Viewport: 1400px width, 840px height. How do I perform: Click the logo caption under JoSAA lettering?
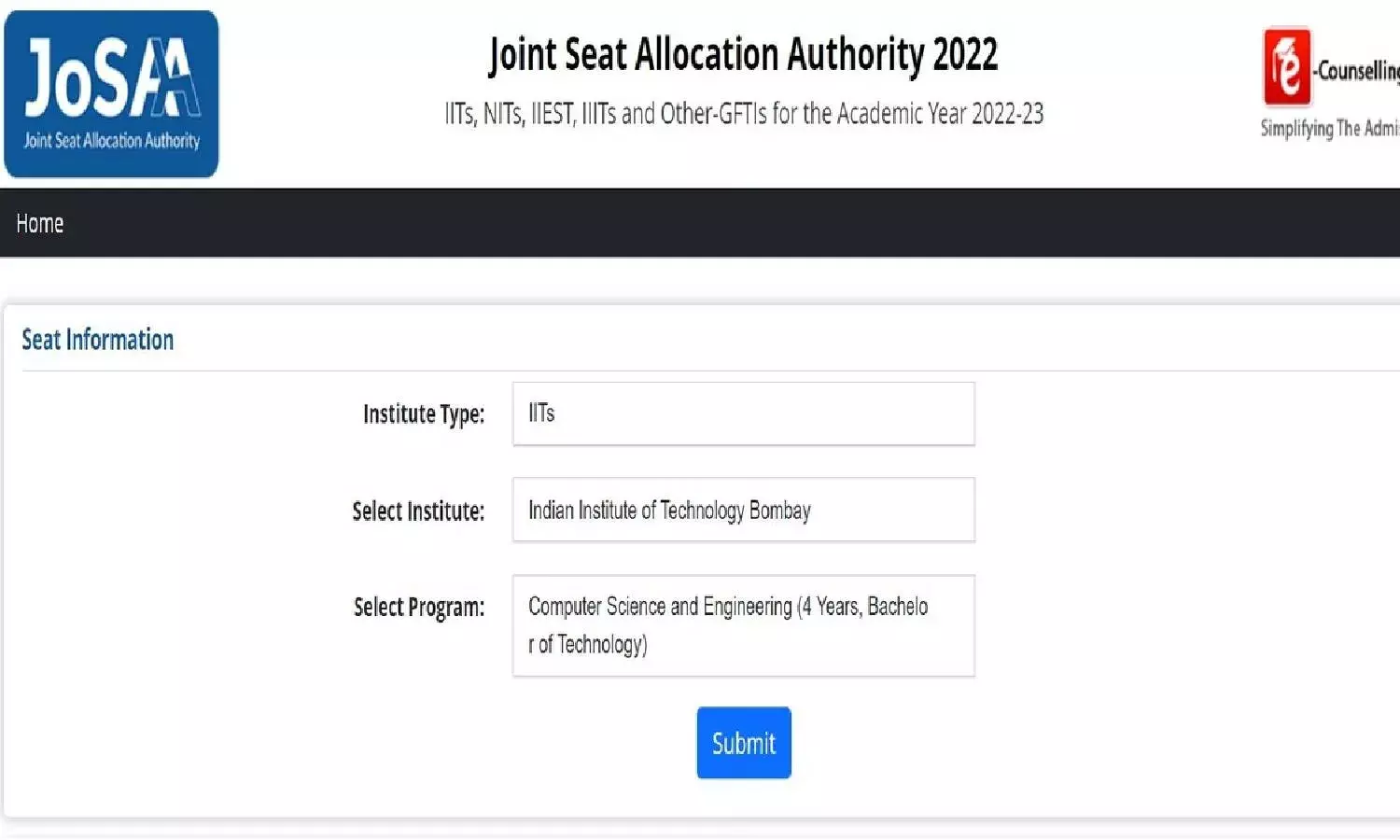pos(112,141)
